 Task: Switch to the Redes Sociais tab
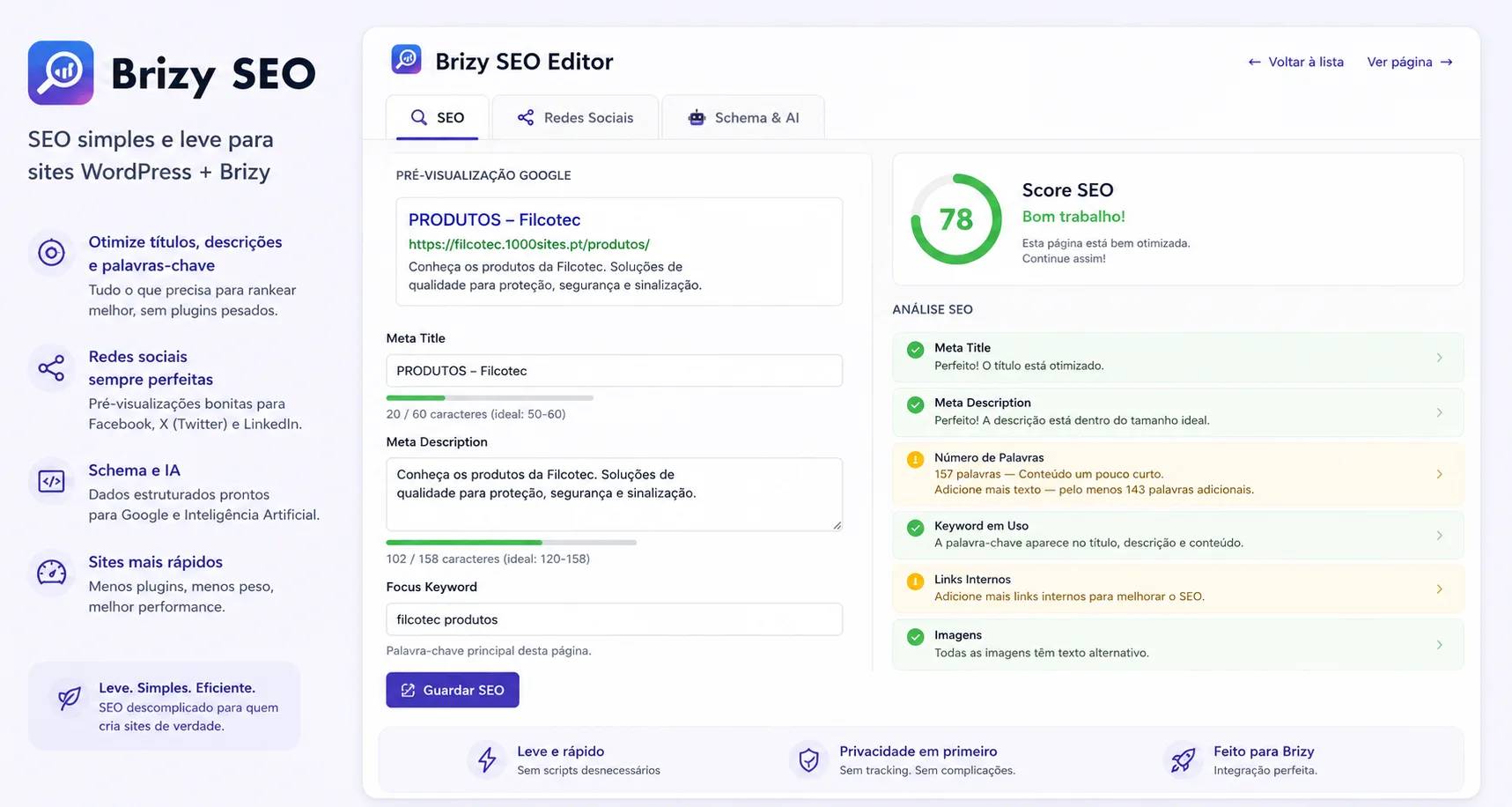575,117
